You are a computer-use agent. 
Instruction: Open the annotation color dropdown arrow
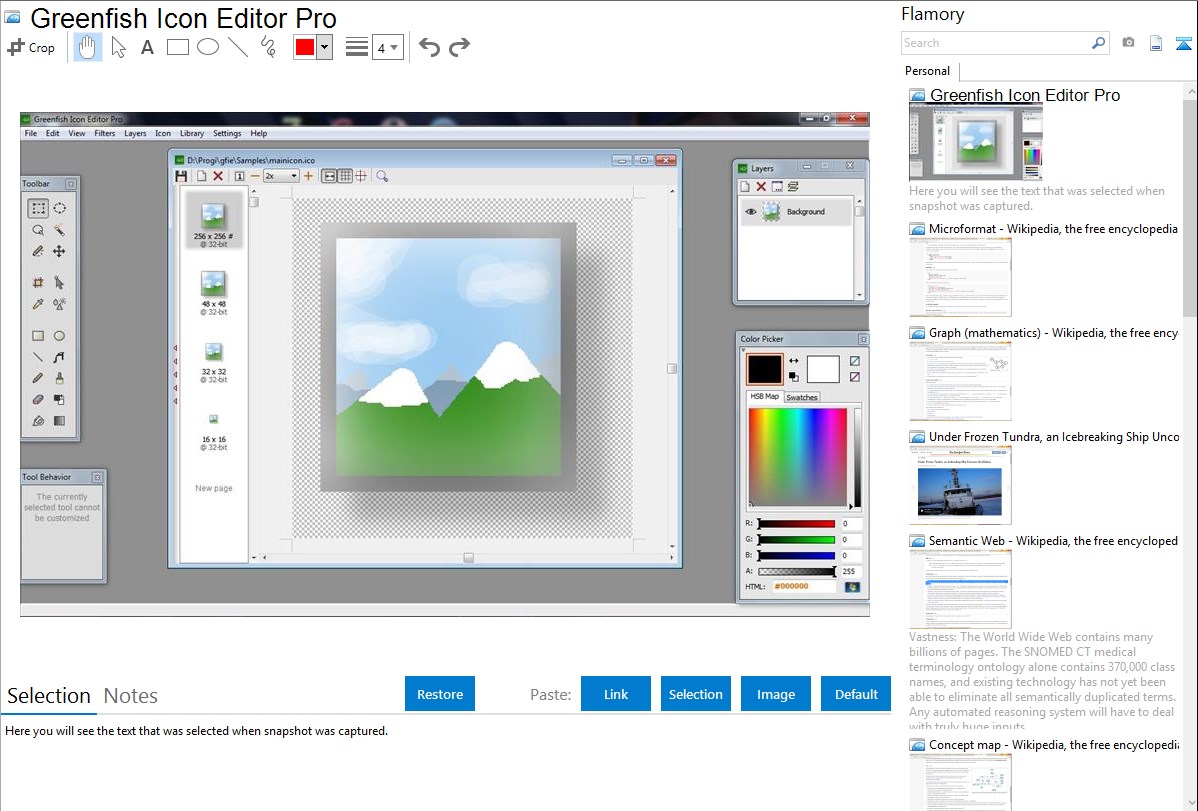[325, 47]
